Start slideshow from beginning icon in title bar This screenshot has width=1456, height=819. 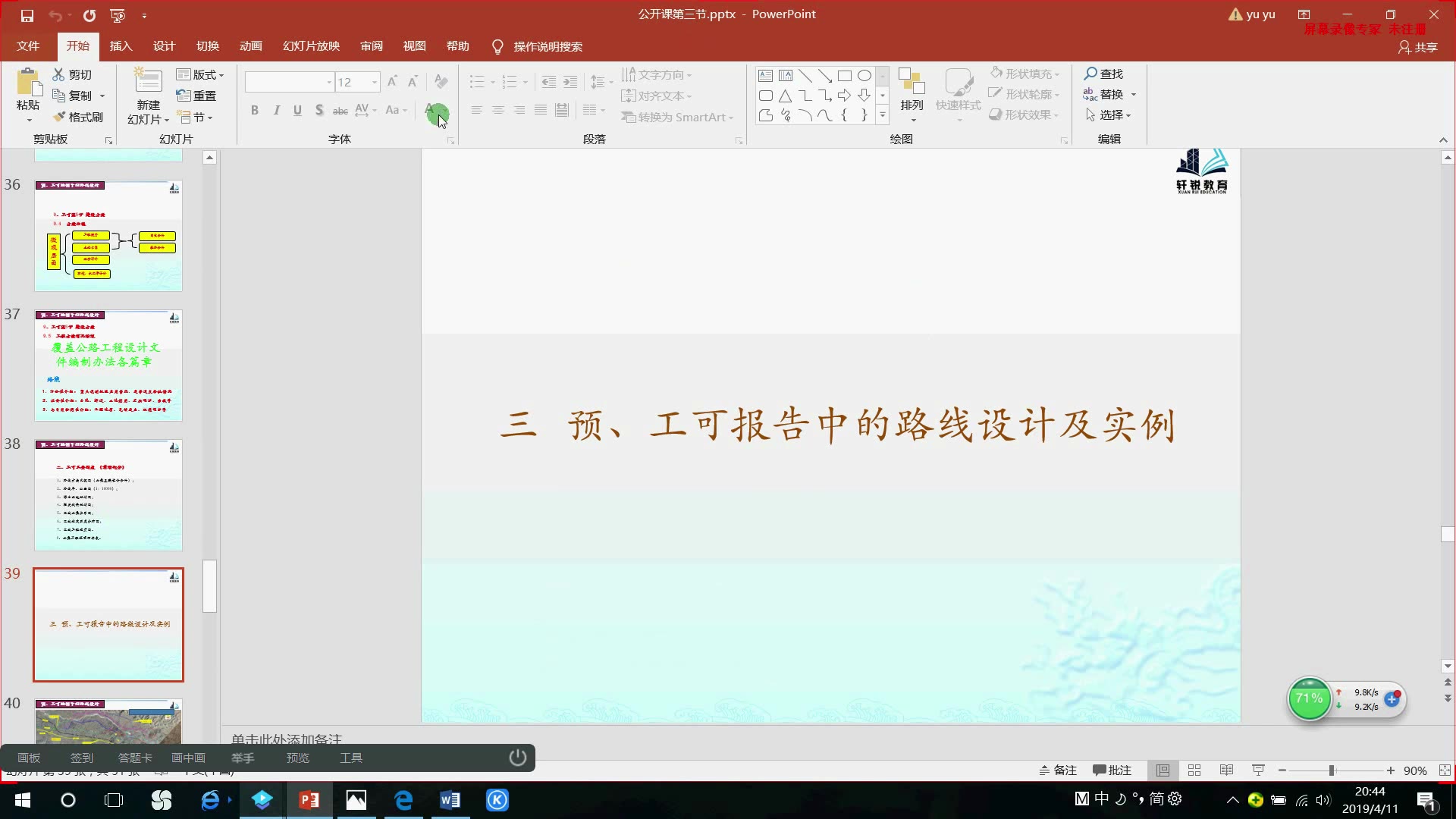click(x=118, y=15)
